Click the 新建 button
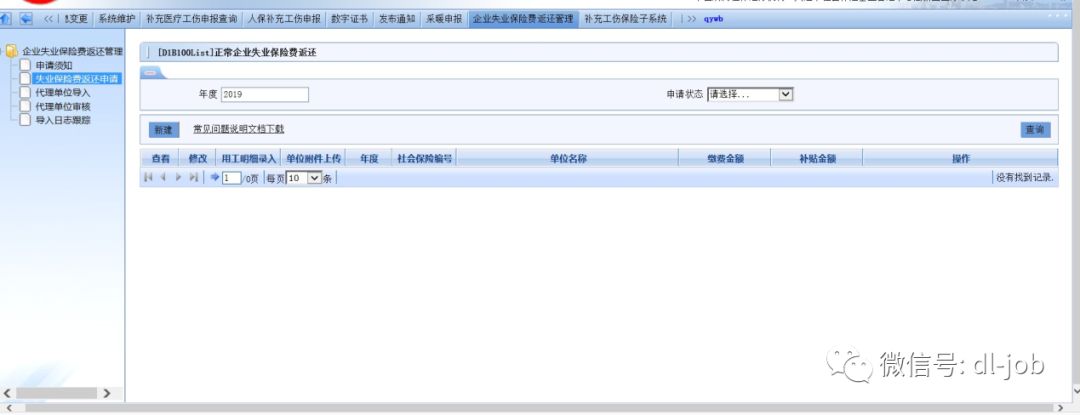This screenshot has width=1080, height=415. point(163,129)
